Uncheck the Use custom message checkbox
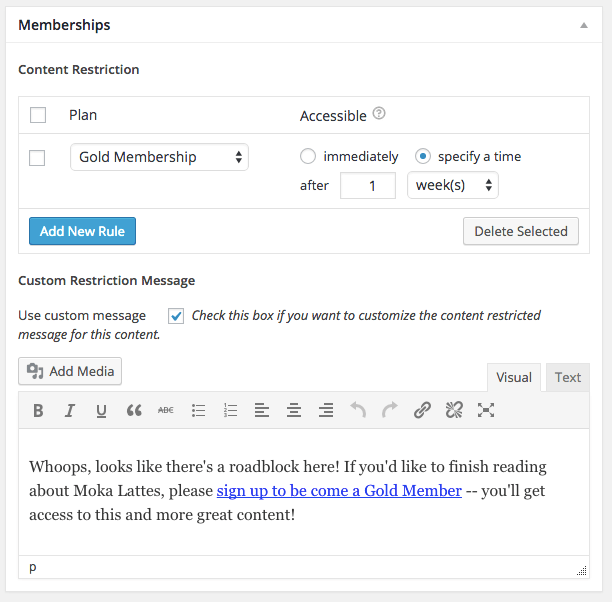Screen dimensions: 612x602 (176, 316)
